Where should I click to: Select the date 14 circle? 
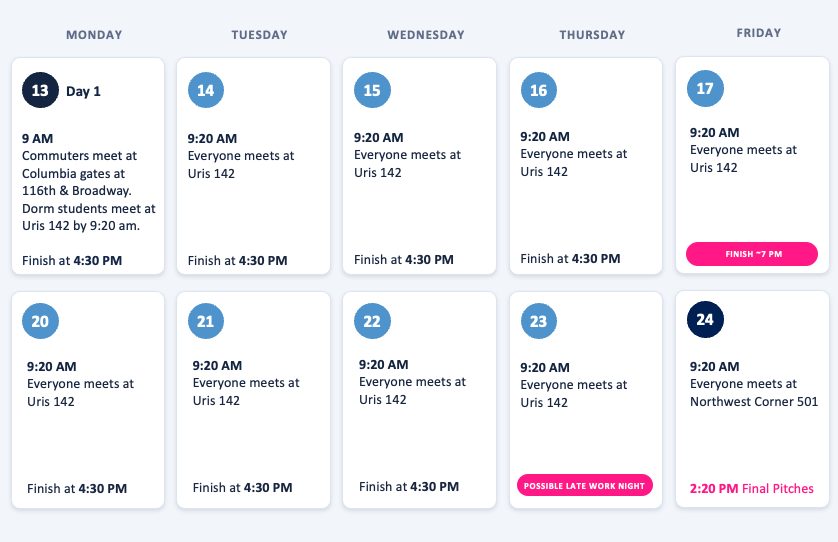tap(206, 90)
